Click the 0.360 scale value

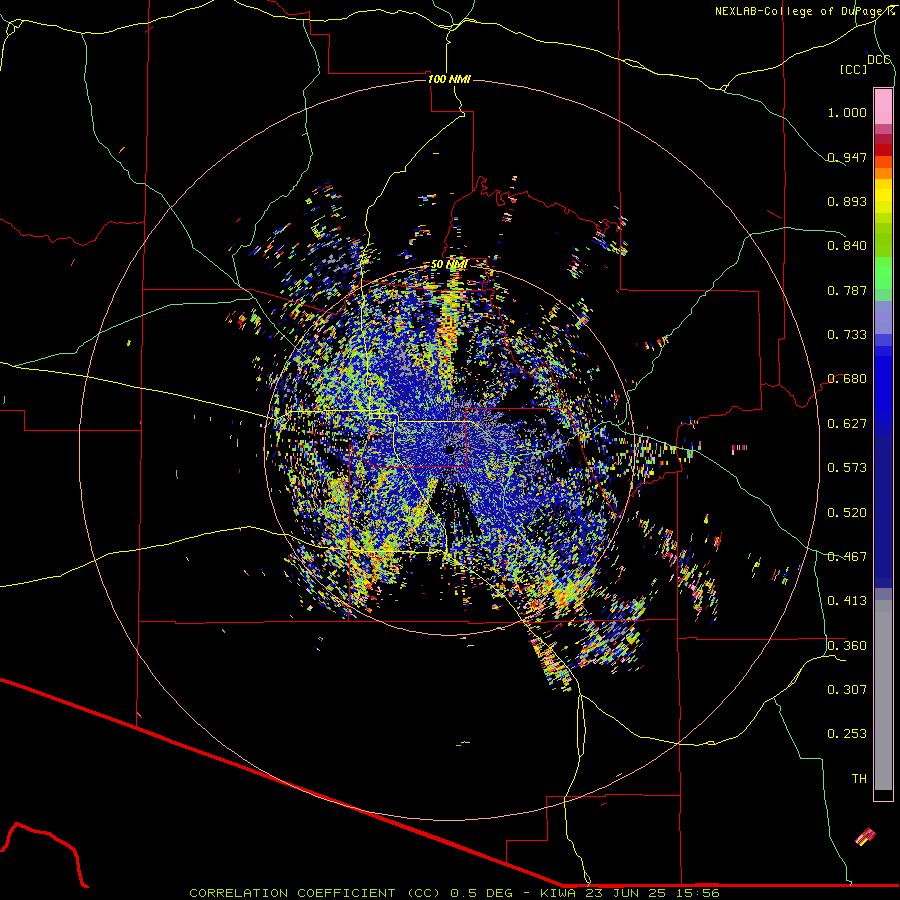pyautogui.click(x=847, y=646)
